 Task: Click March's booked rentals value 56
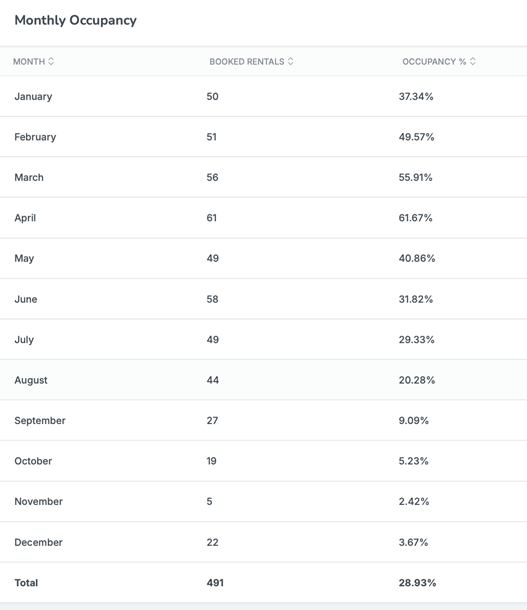click(x=212, y=177)
